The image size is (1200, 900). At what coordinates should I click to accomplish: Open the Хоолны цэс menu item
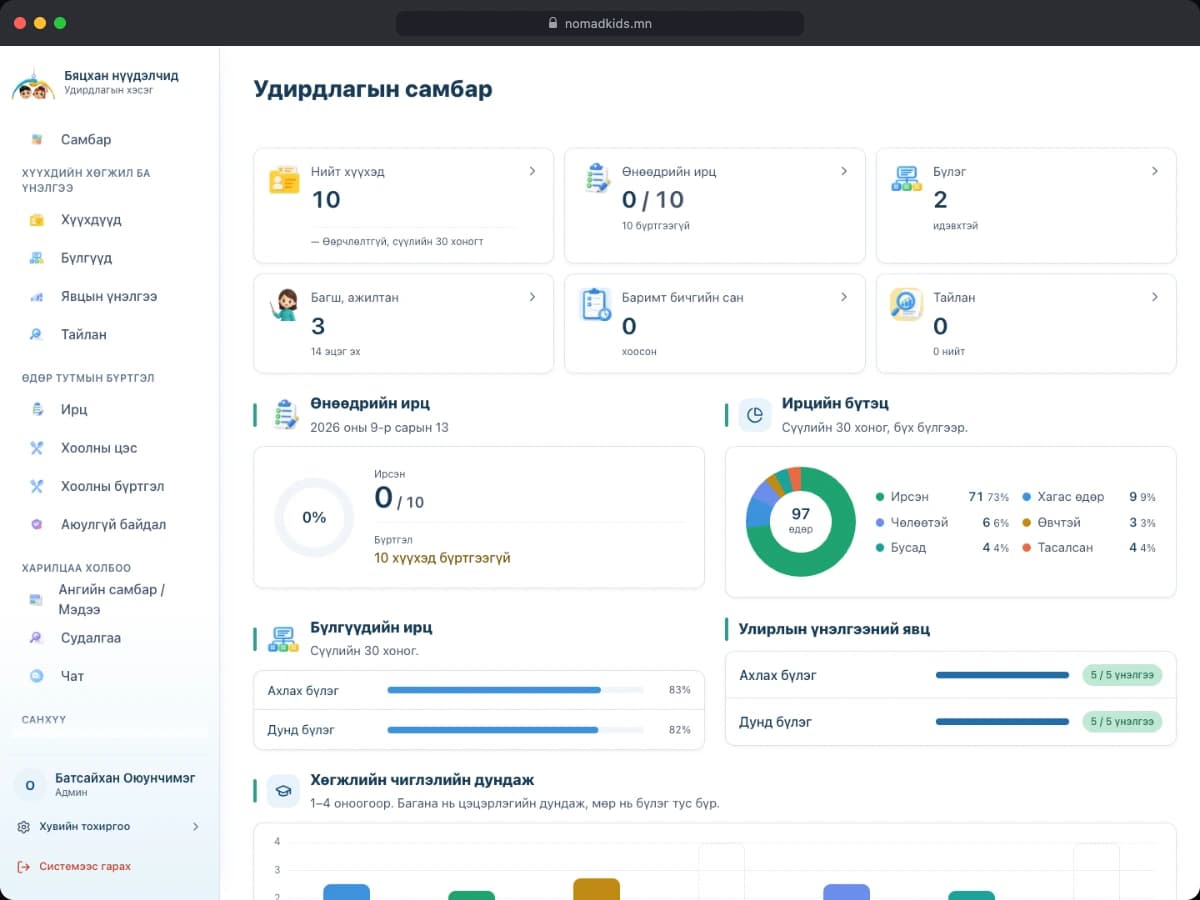click(110, 448)
